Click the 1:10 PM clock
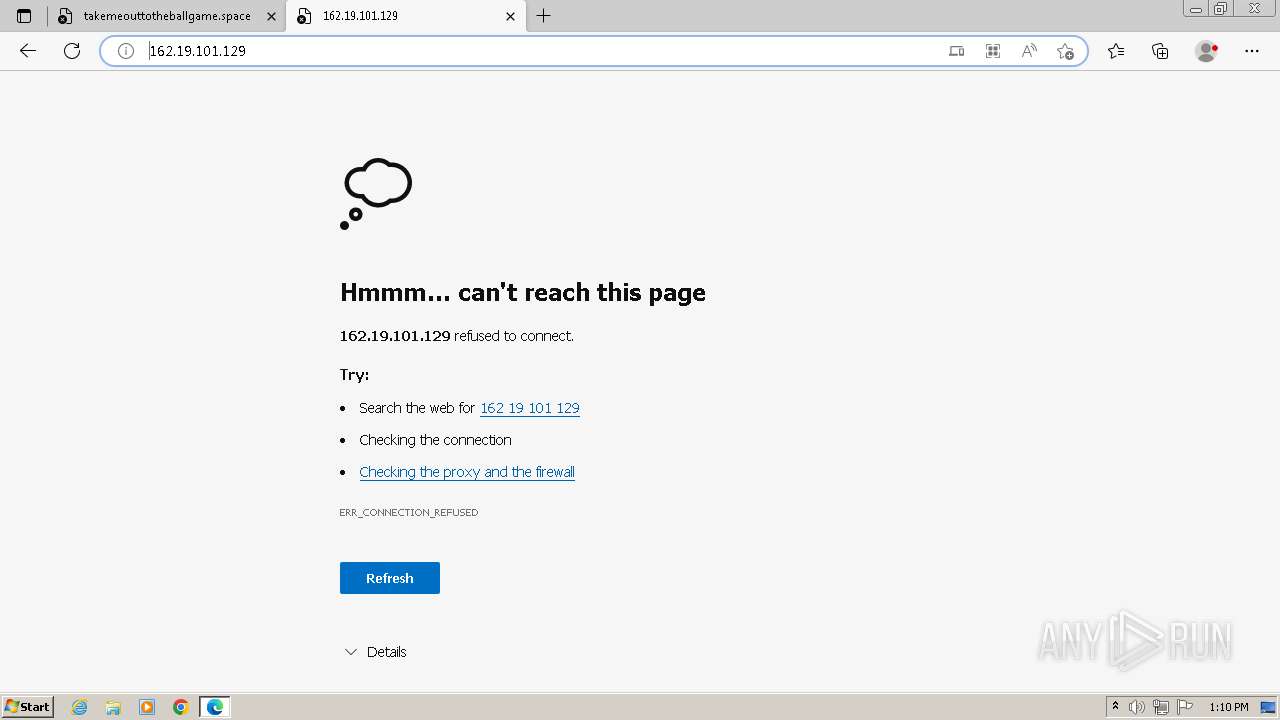The width and height of the screenshot is (1280, 720). (x=1229, y=707)
